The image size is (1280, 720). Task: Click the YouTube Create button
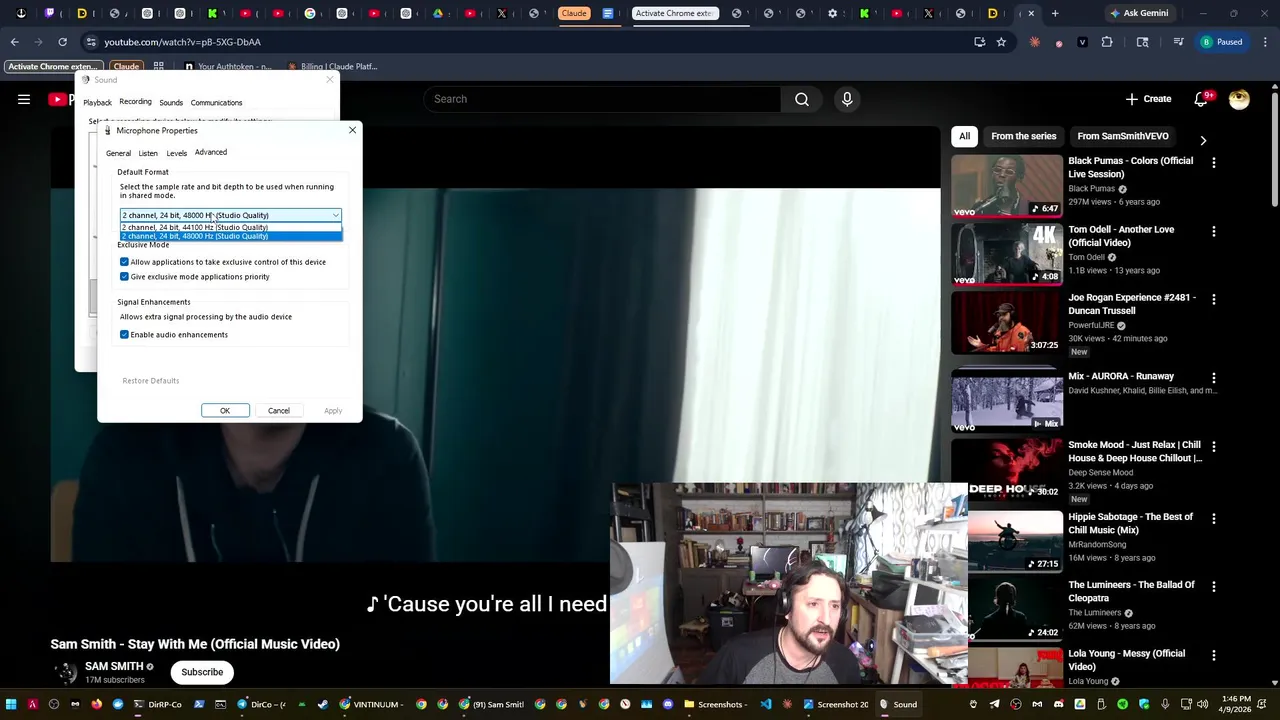tap(1148, 99)
